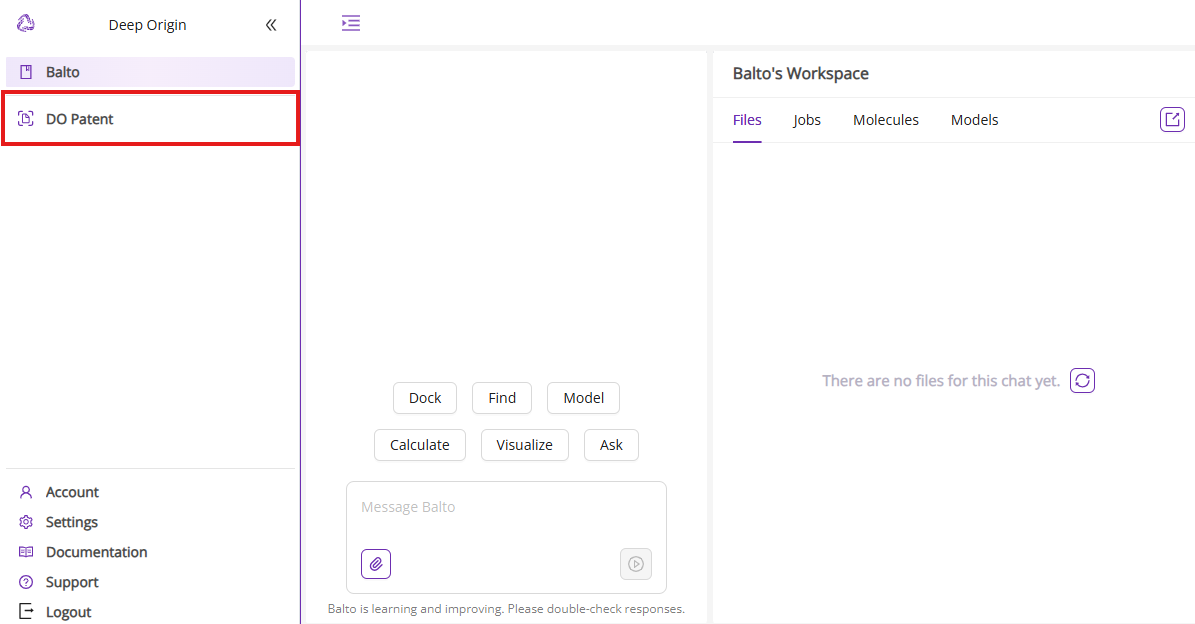Click the Deep Origin logo icon
The width and height of the screenshot is (1195, 624).
26,24
